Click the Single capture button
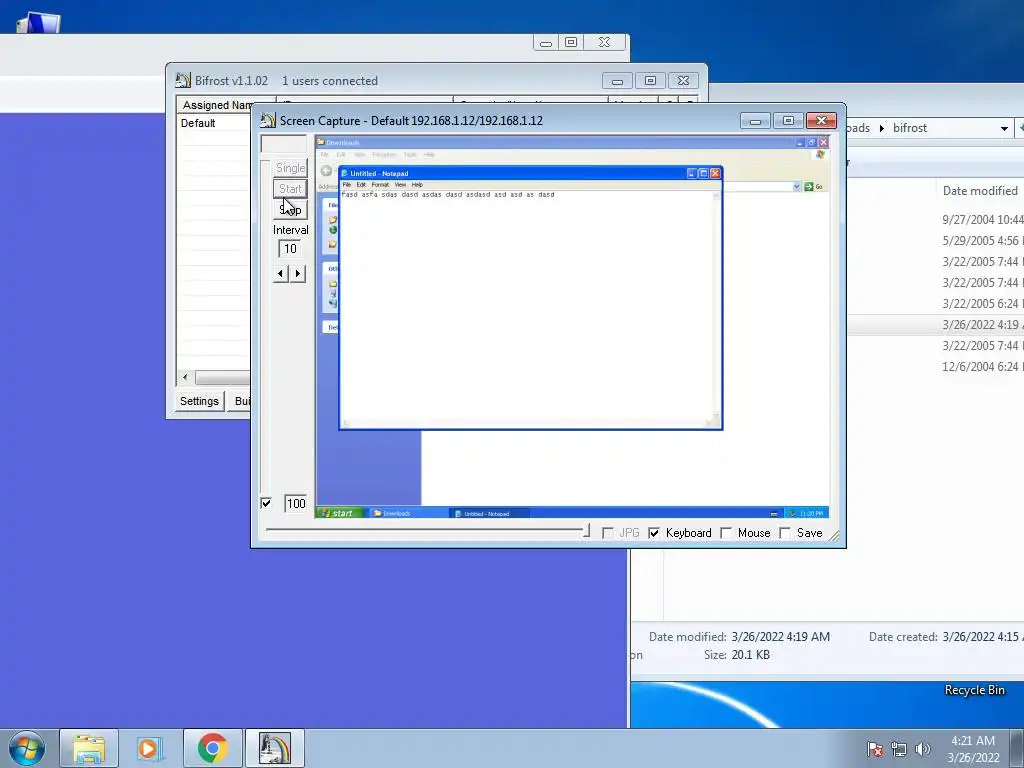Screen dimensions: 1024x768 [x=290, y=168]
